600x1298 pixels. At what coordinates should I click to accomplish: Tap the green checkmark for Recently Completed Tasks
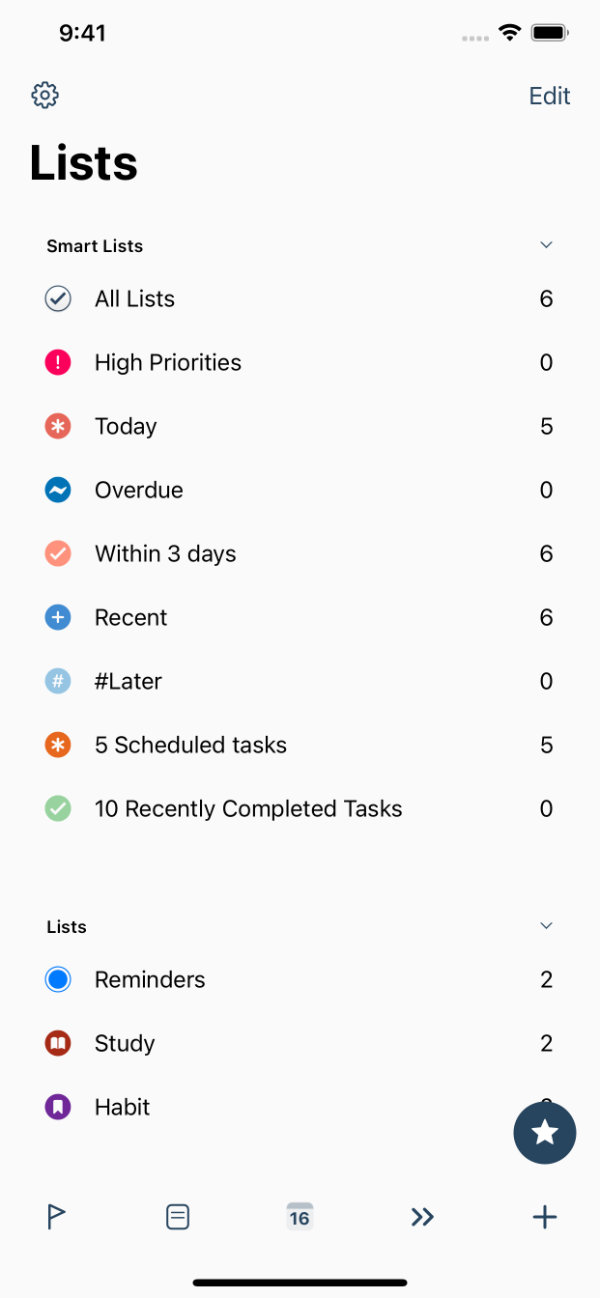tap(58, 808)
